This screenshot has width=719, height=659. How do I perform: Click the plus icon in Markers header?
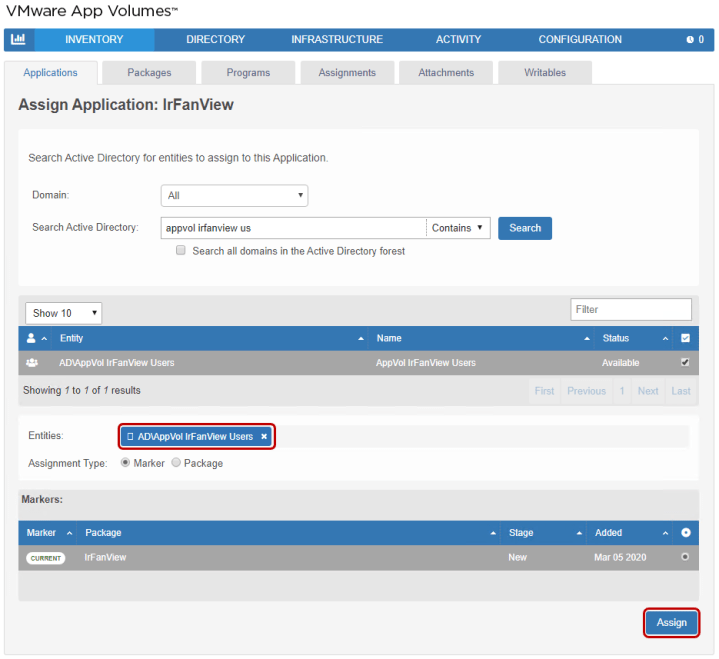tap(685, 533)
